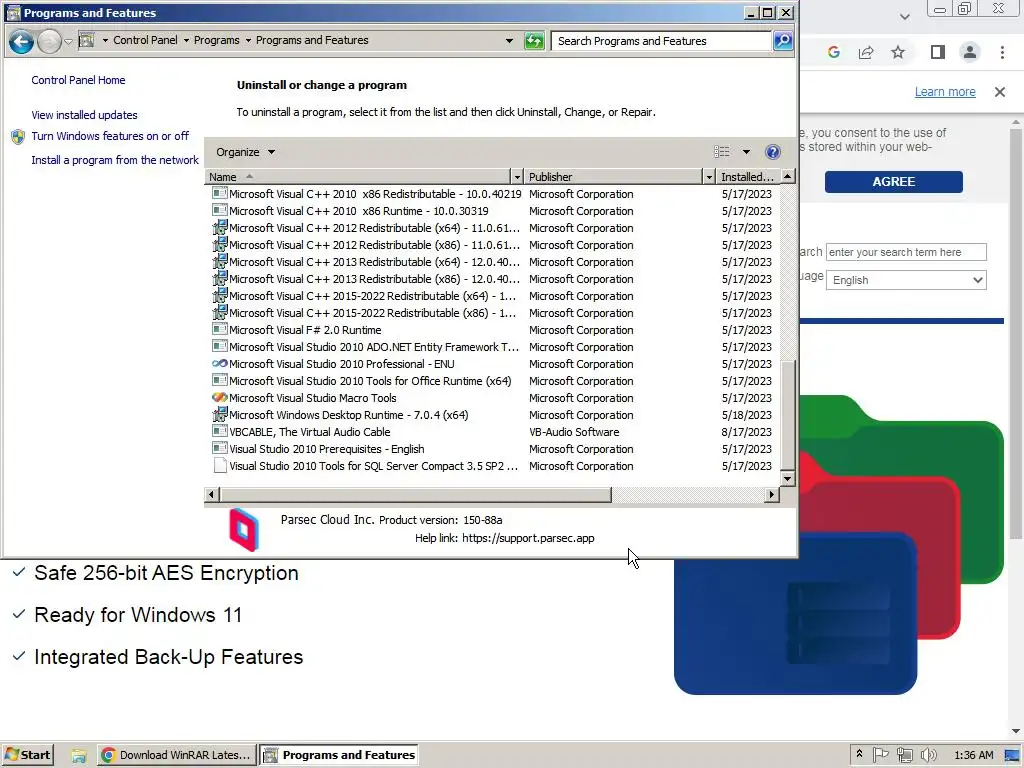This screenshot has width=1024, height=768.
Task: Click the Show desktop icon beside the clock
Action: [x=1012, y=756]
